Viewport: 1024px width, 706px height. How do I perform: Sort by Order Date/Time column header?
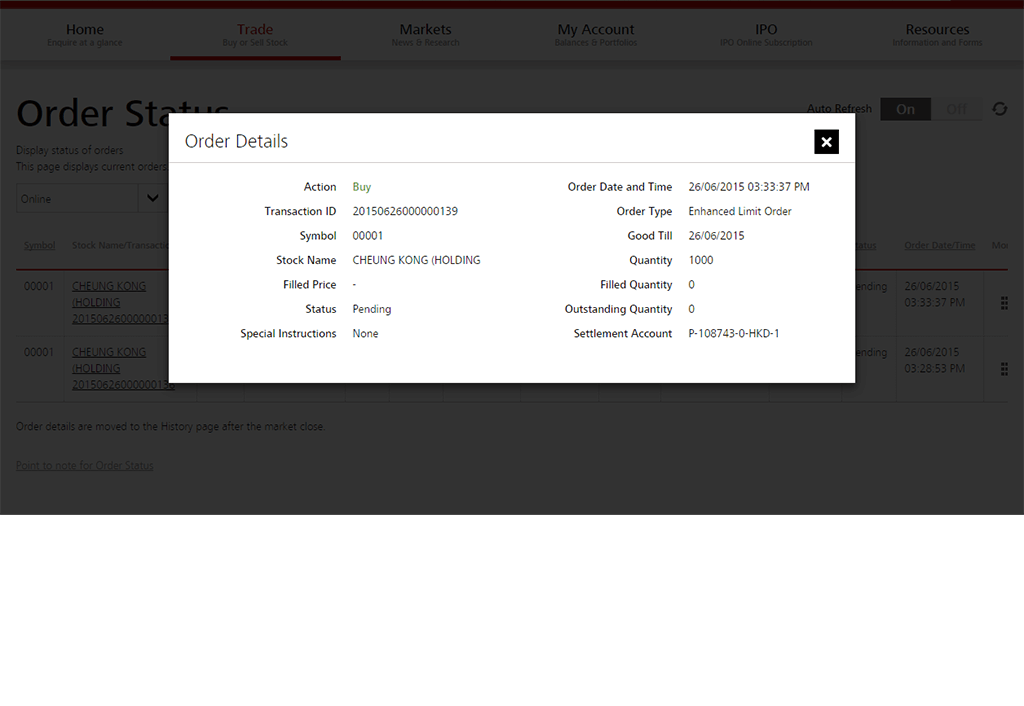coord(939,246)
